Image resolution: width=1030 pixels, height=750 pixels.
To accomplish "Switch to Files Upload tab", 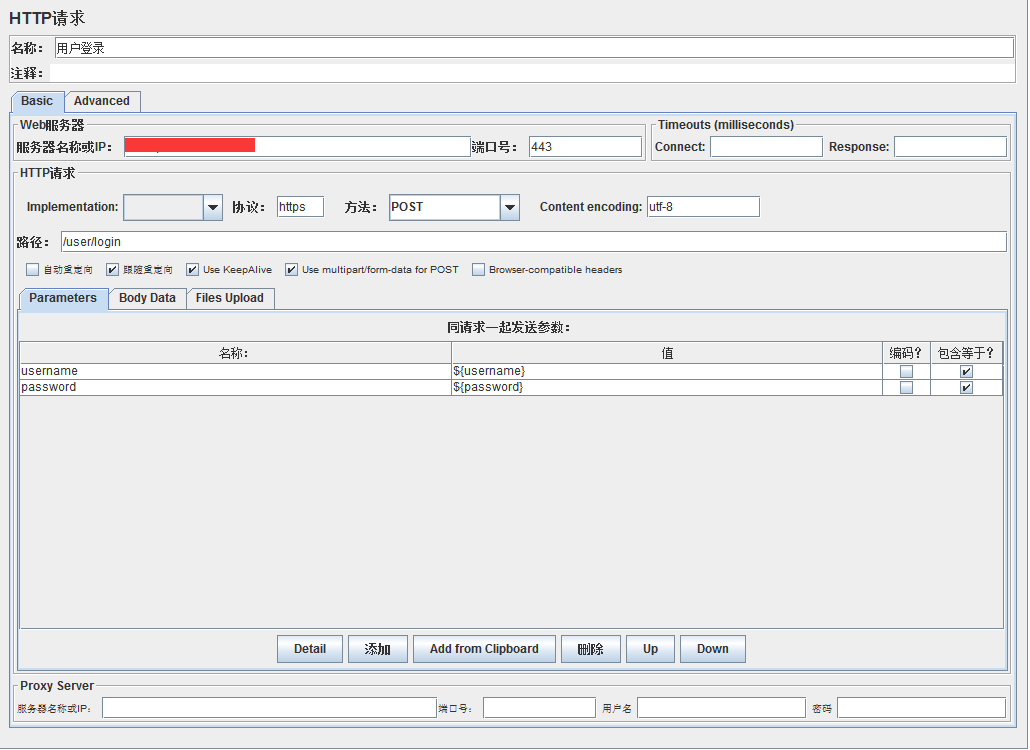I will (230, 298).
